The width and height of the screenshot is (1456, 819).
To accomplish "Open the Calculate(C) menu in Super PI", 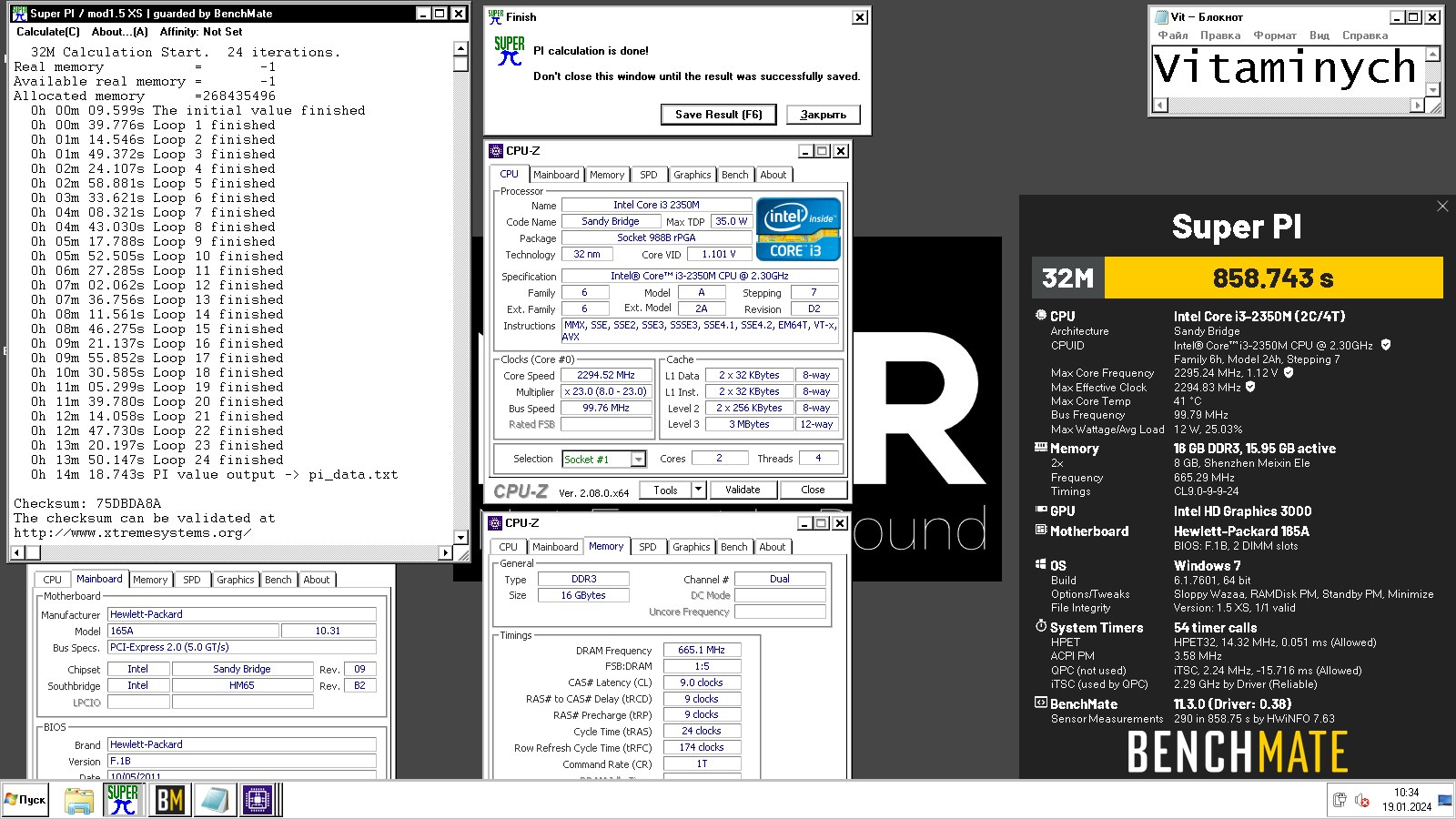I will pos(48,32).
